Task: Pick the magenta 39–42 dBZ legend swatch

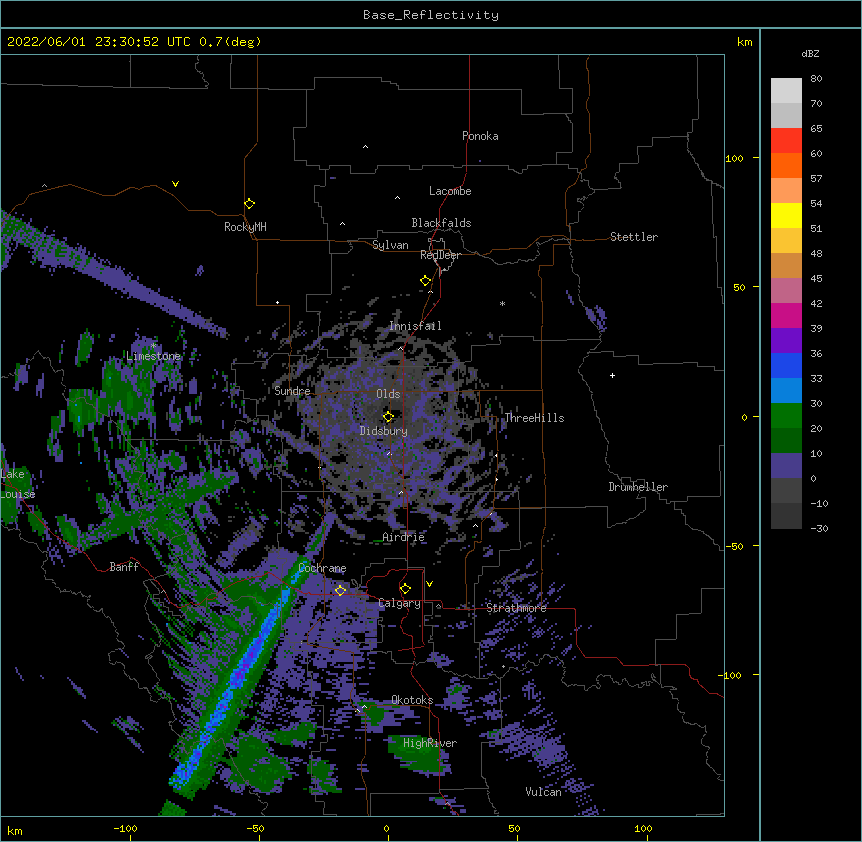Action: pyautogui.click(x=786, y=315)
